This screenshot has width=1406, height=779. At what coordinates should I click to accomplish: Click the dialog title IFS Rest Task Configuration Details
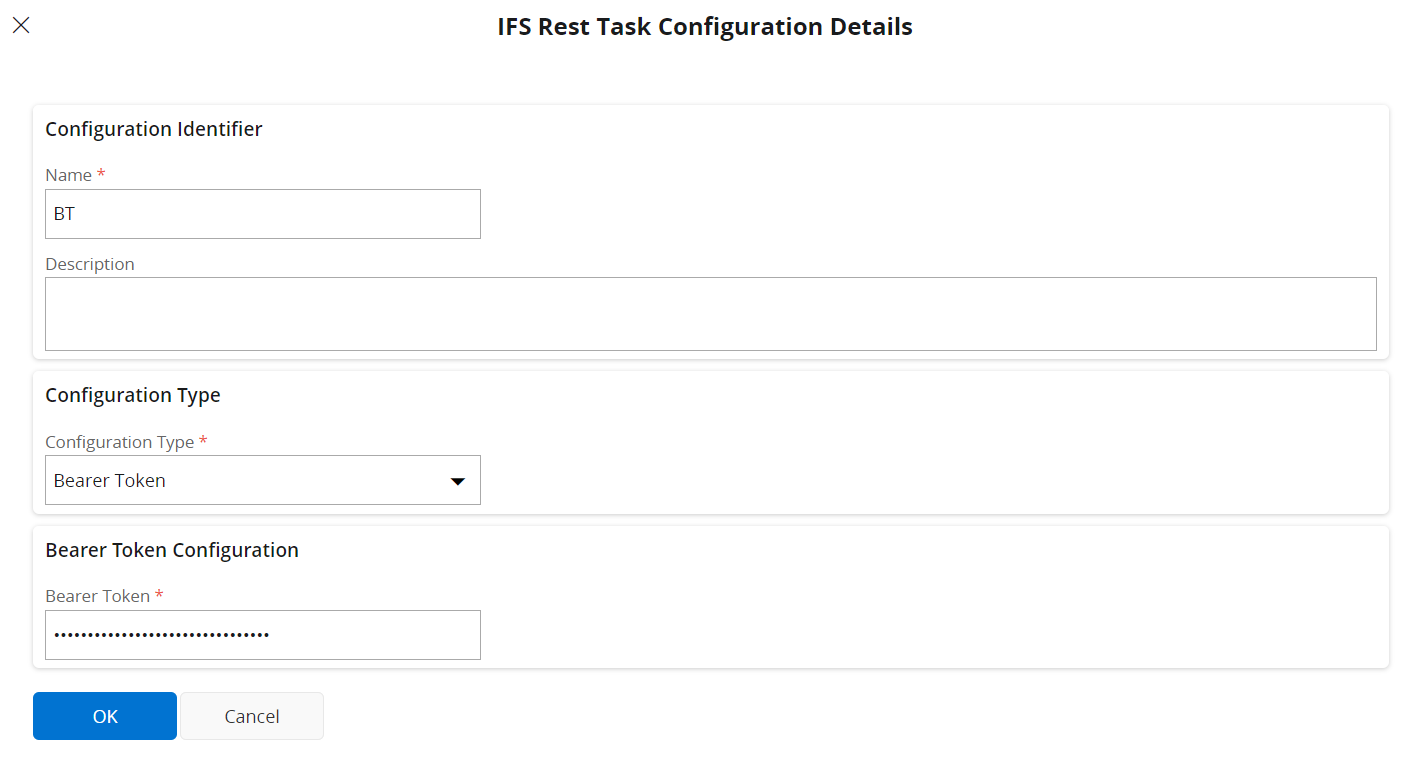pos(703,26)
